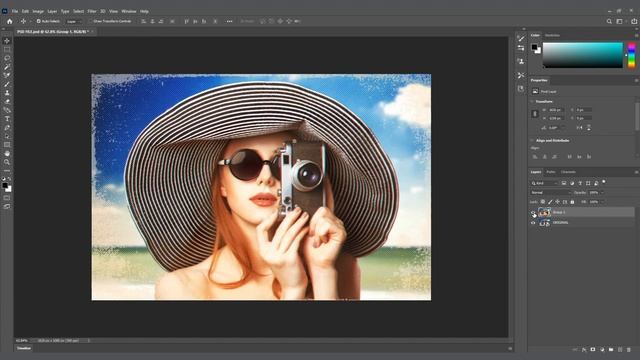
Task: Click align top edges in options bar
Action: pos(187,21)
